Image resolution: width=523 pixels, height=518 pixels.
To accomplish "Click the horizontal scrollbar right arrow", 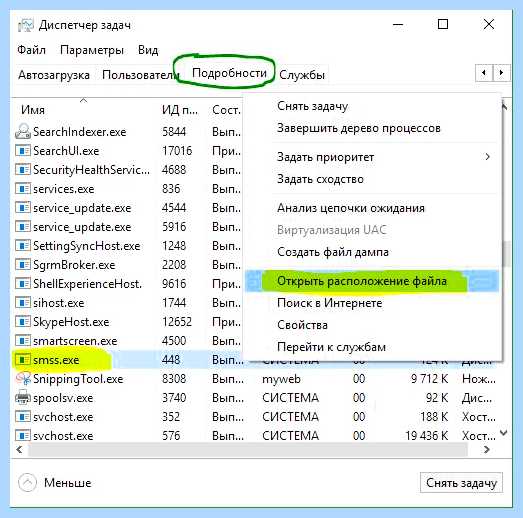I will pyautogui.click(x=487, y=450).
